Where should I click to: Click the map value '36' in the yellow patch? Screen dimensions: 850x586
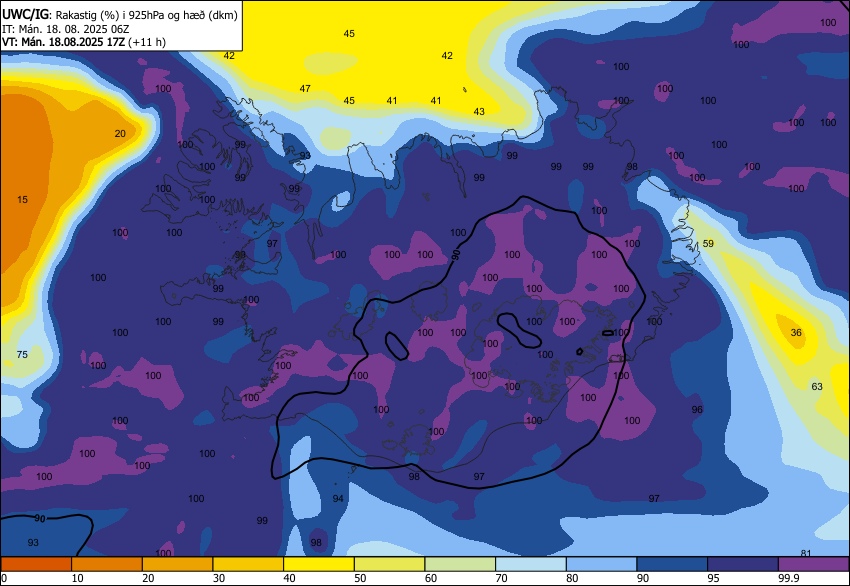coord(796,332)
